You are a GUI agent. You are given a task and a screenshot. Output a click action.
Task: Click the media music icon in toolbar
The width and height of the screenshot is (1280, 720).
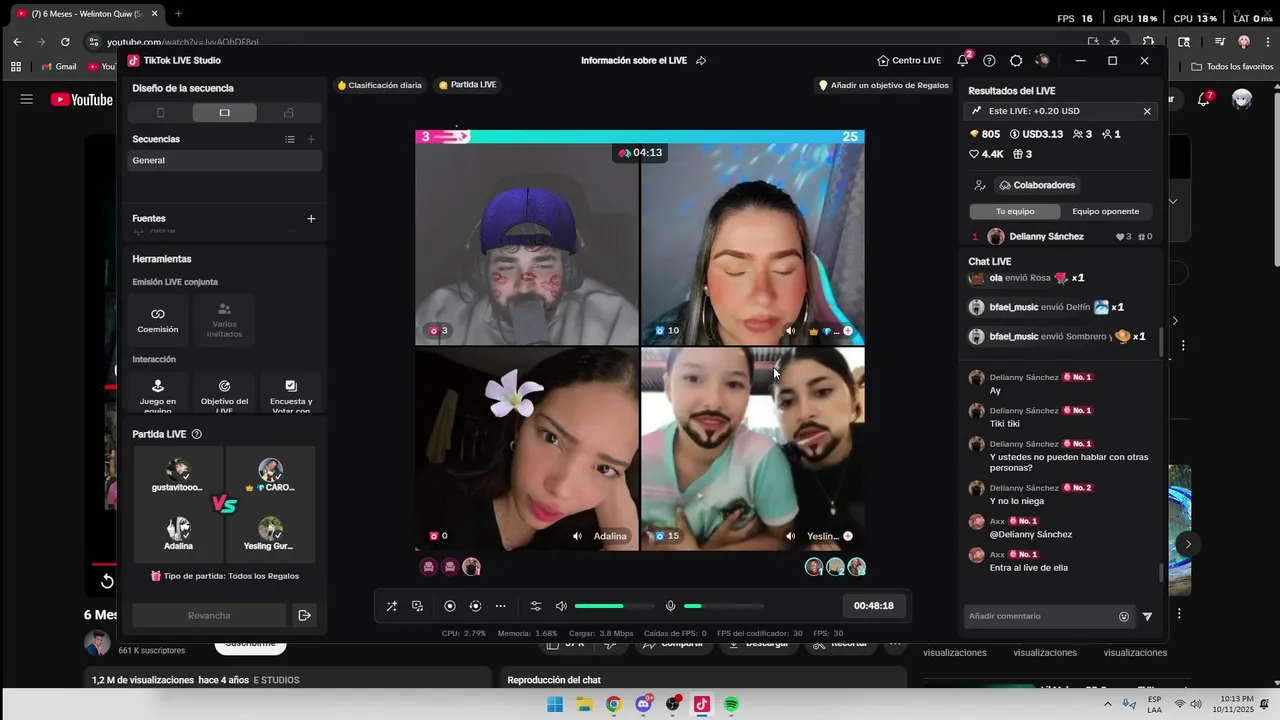pyautogui.click(x=417, y=606)
